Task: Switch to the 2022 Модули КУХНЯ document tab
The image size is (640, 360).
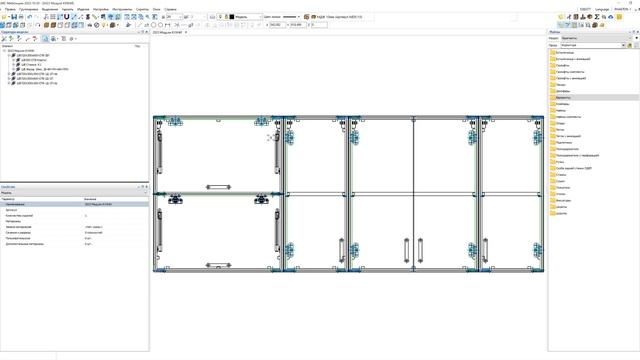Action: point(167,32)
